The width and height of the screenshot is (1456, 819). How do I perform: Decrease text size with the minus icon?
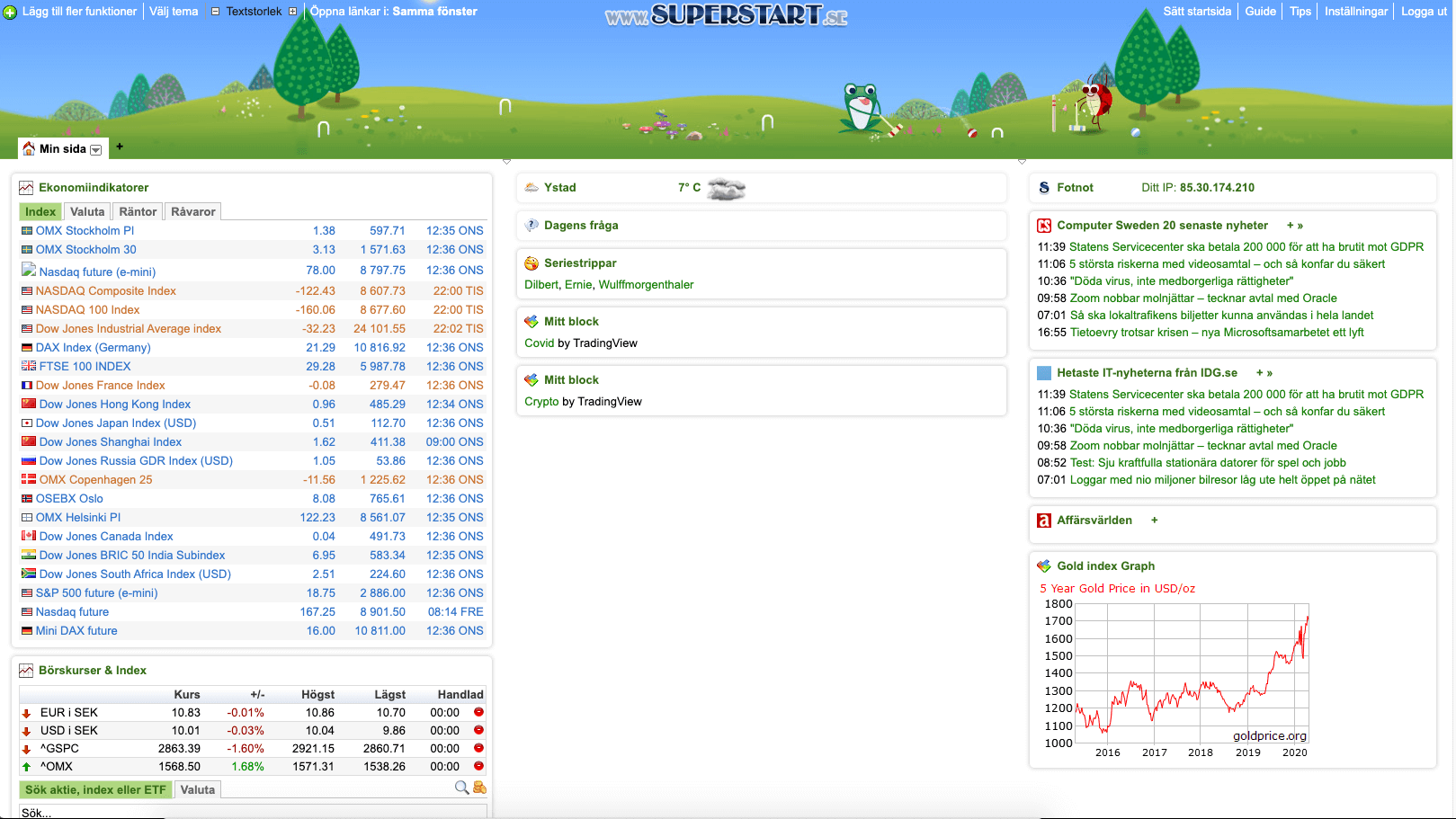point(216,12)
